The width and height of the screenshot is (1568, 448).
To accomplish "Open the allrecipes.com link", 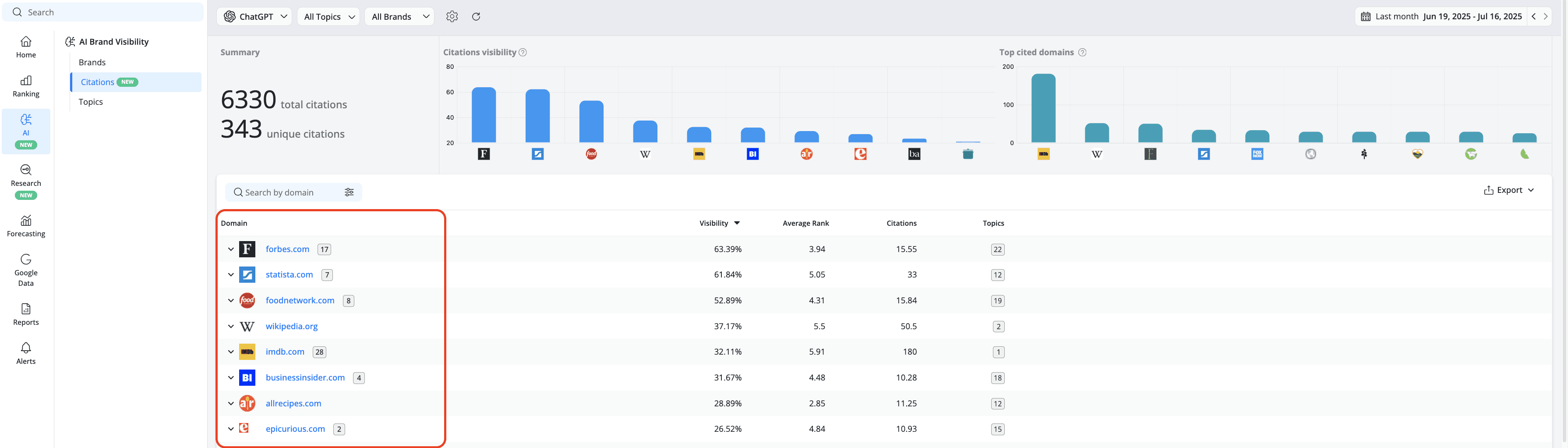I will (x=293, y=403).
